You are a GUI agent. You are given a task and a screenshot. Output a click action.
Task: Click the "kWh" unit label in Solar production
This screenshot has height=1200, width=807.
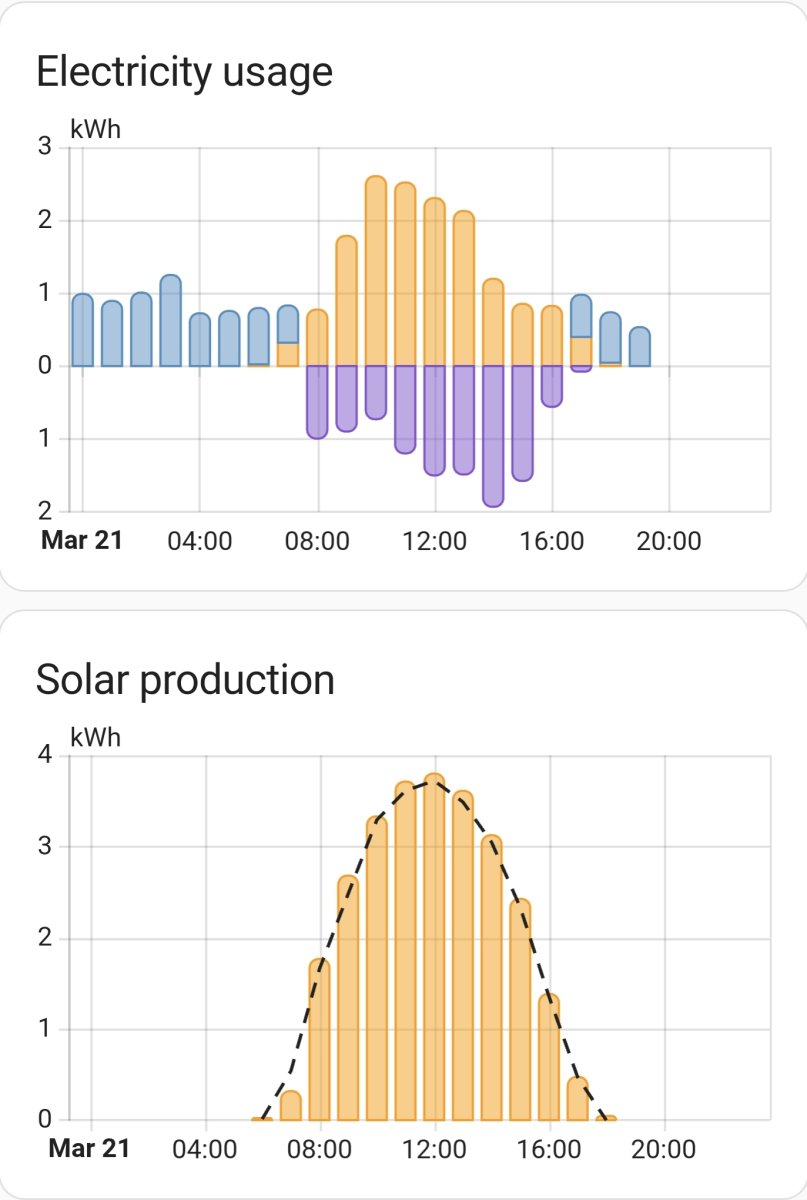[95, 738]
